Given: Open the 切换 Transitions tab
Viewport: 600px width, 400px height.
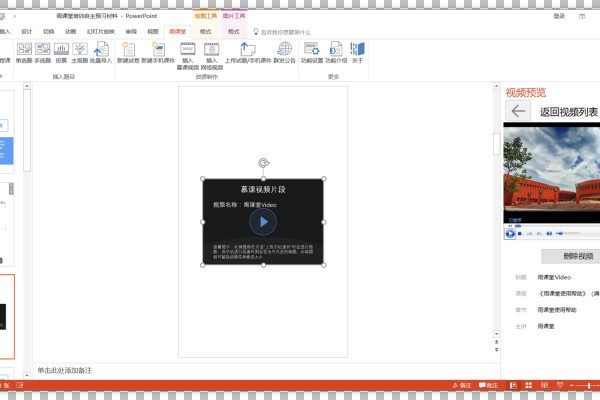Looking at the screenshot, I should point(49,31).
